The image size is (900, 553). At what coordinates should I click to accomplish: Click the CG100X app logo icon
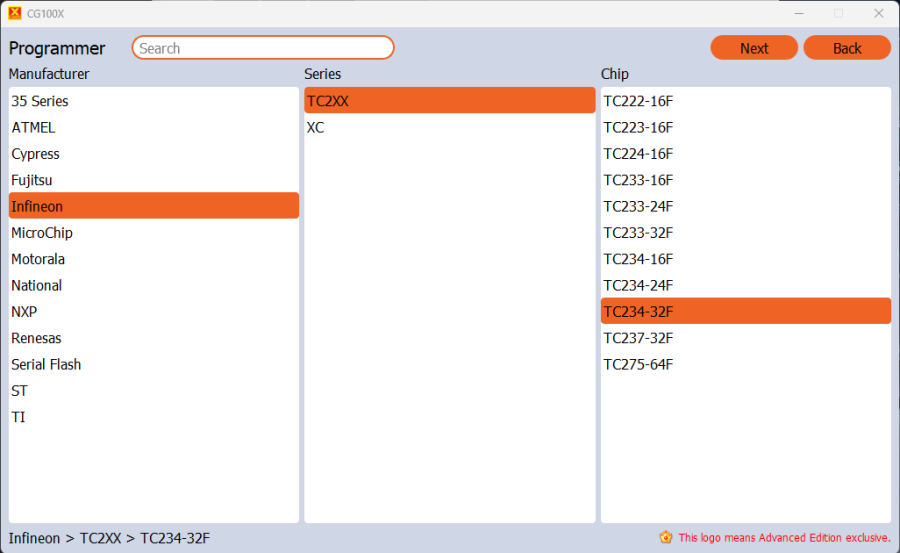(14, 13)
